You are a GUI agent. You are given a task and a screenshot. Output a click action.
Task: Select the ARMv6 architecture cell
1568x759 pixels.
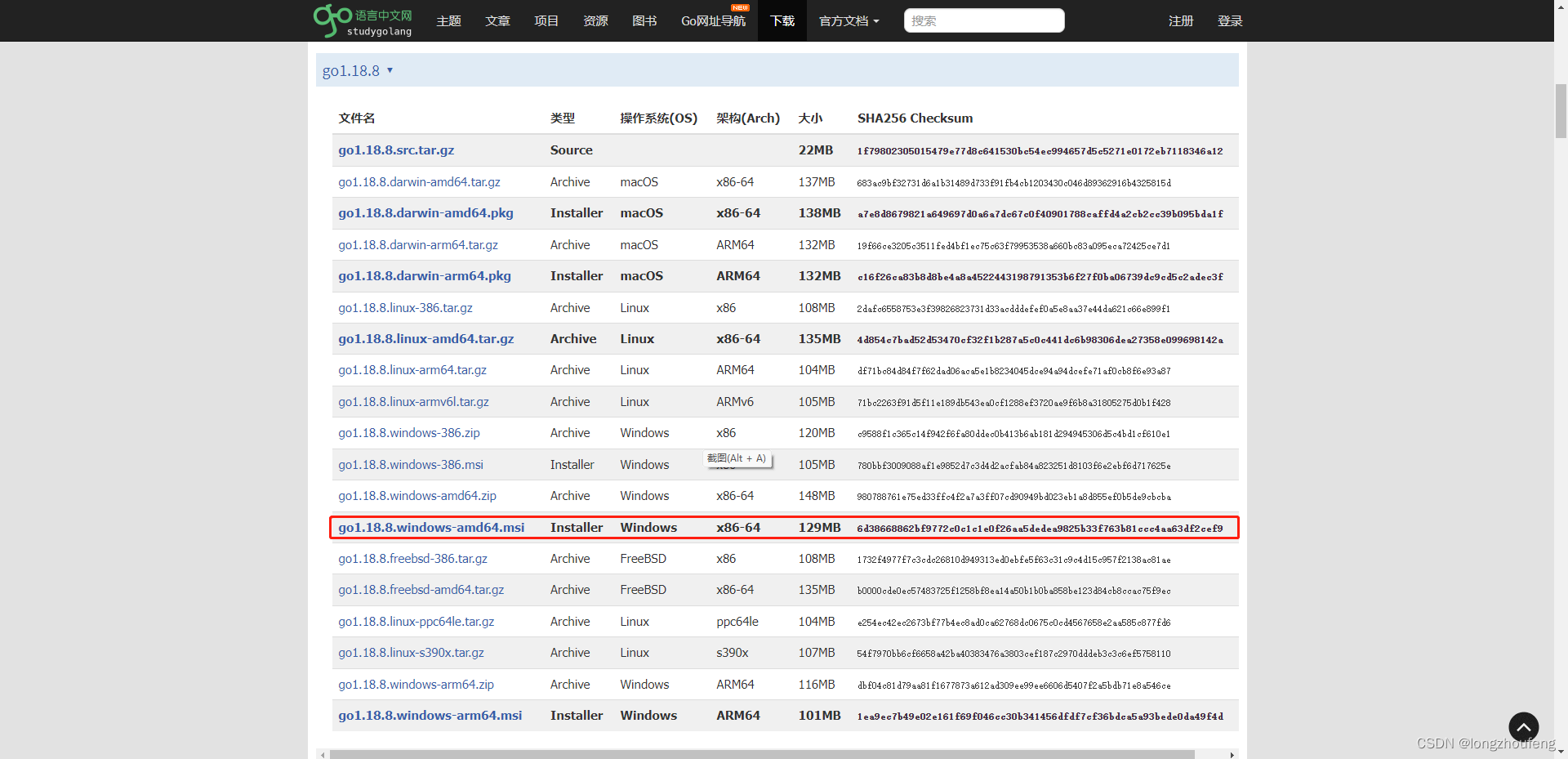[x=735, y=402]
